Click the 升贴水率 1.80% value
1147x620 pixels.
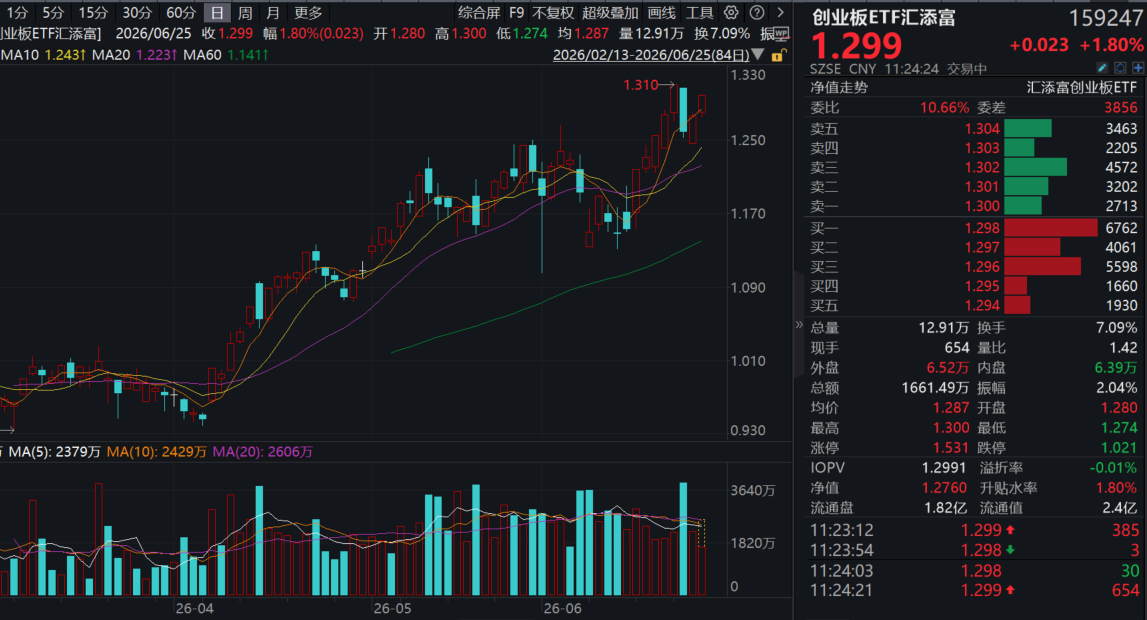tap(1116, 488)
